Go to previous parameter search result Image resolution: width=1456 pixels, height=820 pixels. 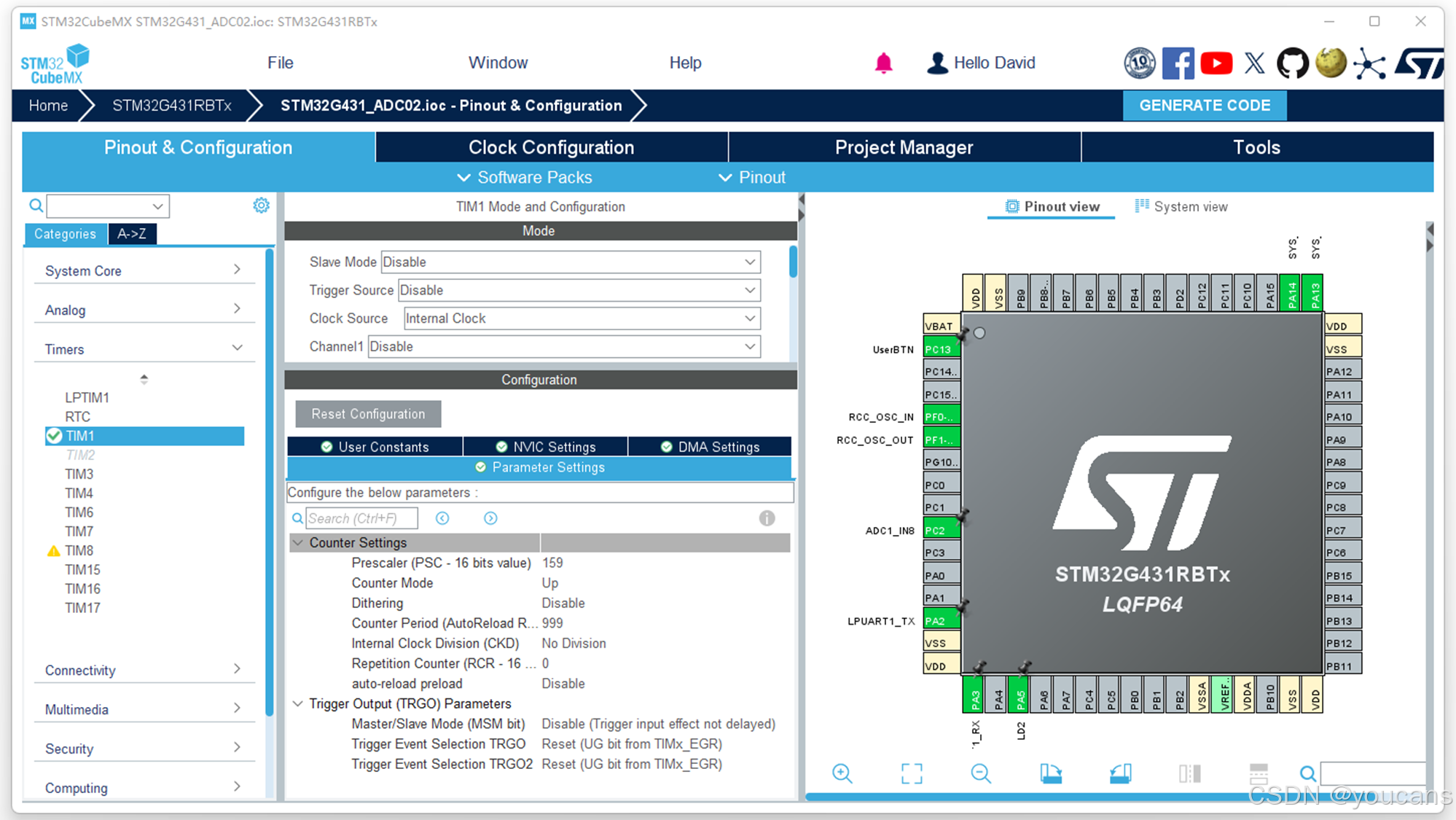[442, 518]
